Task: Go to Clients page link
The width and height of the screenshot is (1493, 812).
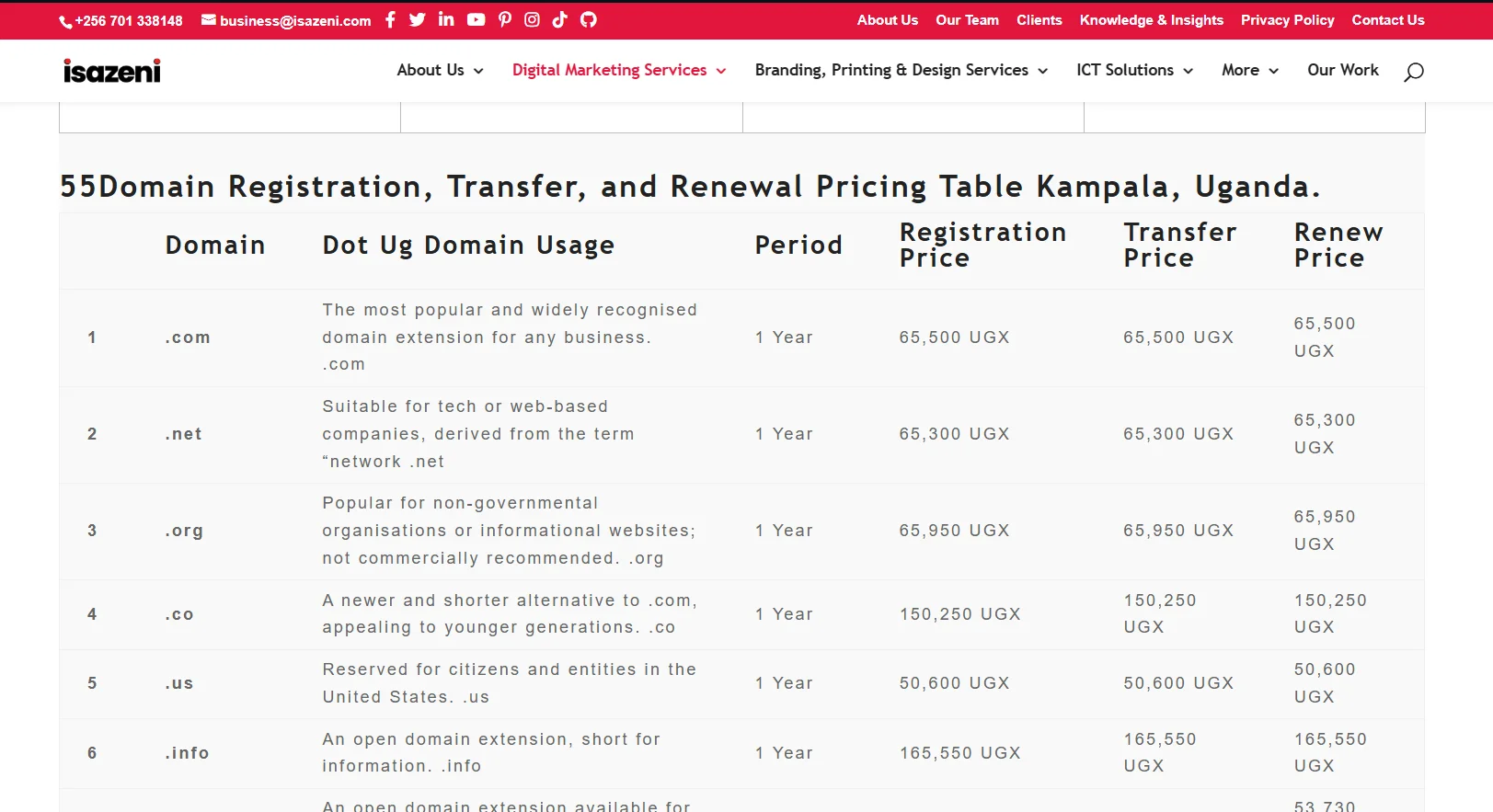Action: (1039, 20)
